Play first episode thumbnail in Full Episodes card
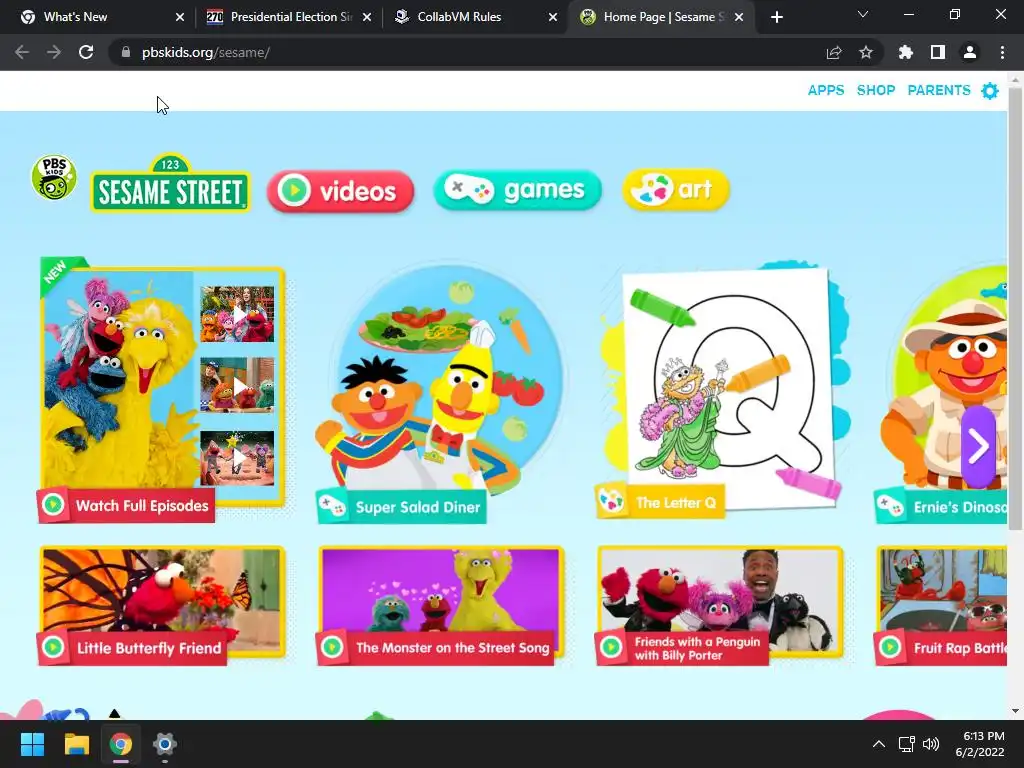 (237, 314)
